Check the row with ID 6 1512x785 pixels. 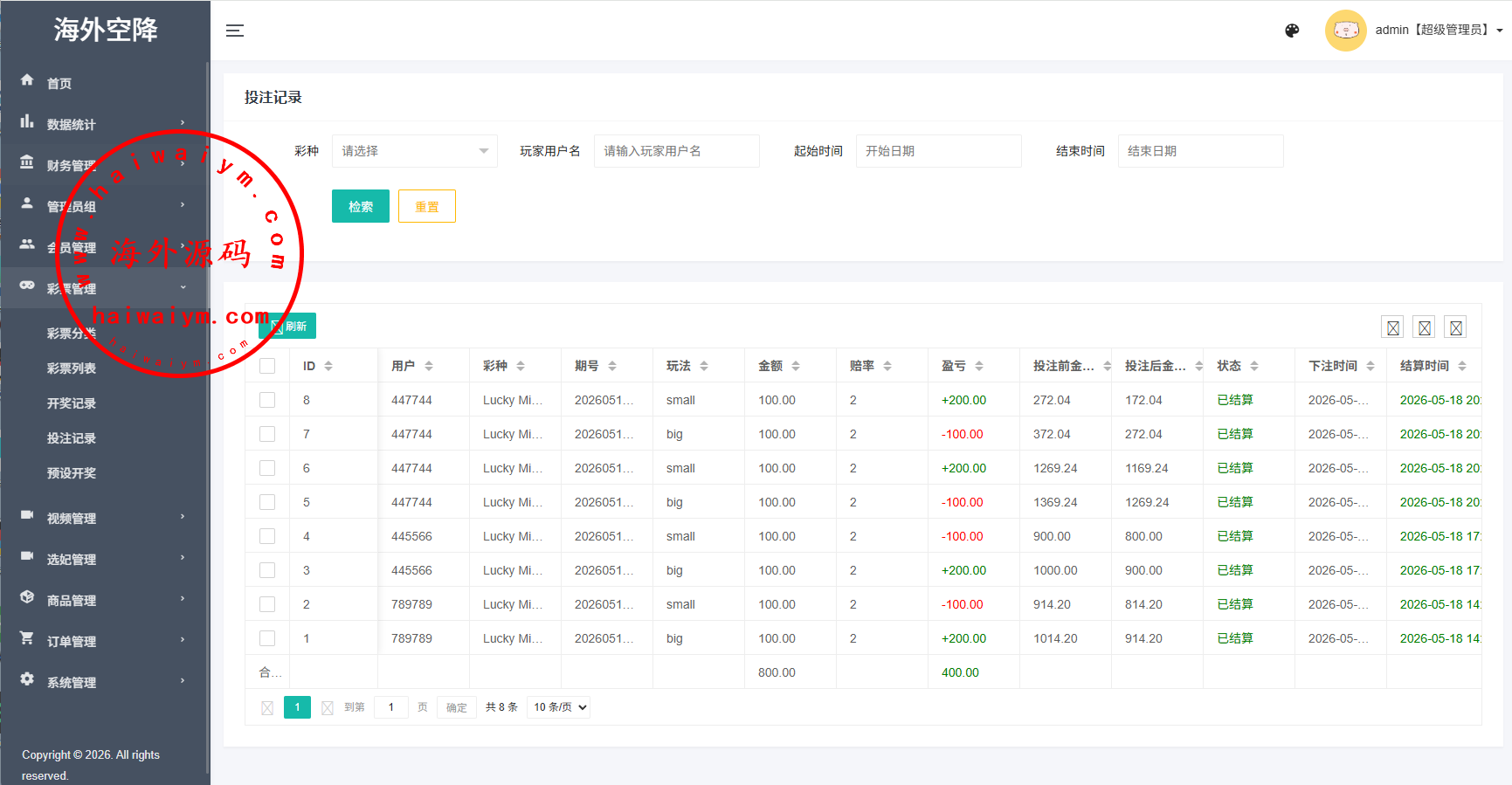pyautogui.click(x=267, y=468)
